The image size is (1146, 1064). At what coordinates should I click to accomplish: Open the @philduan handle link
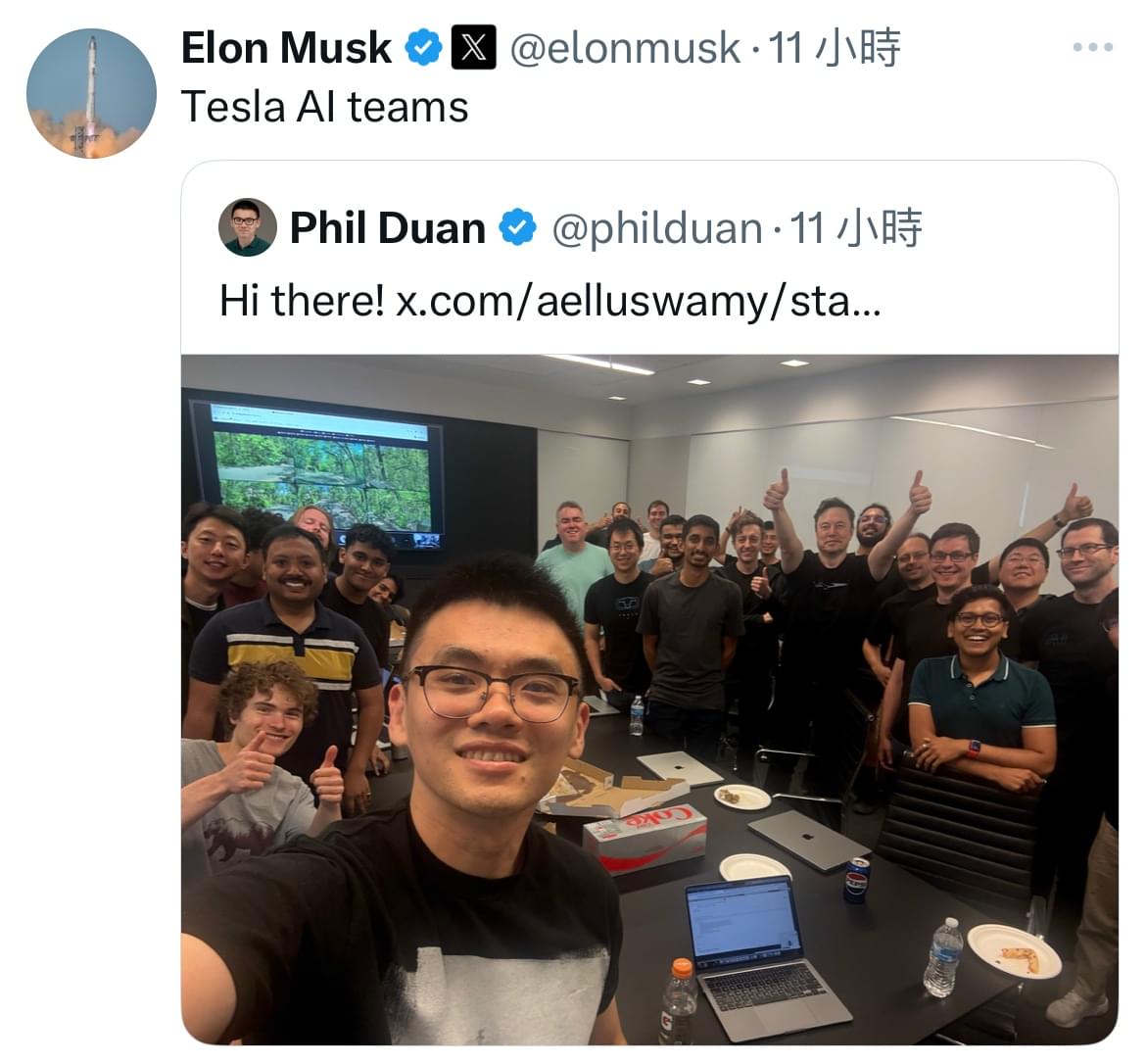click(657, 228)
